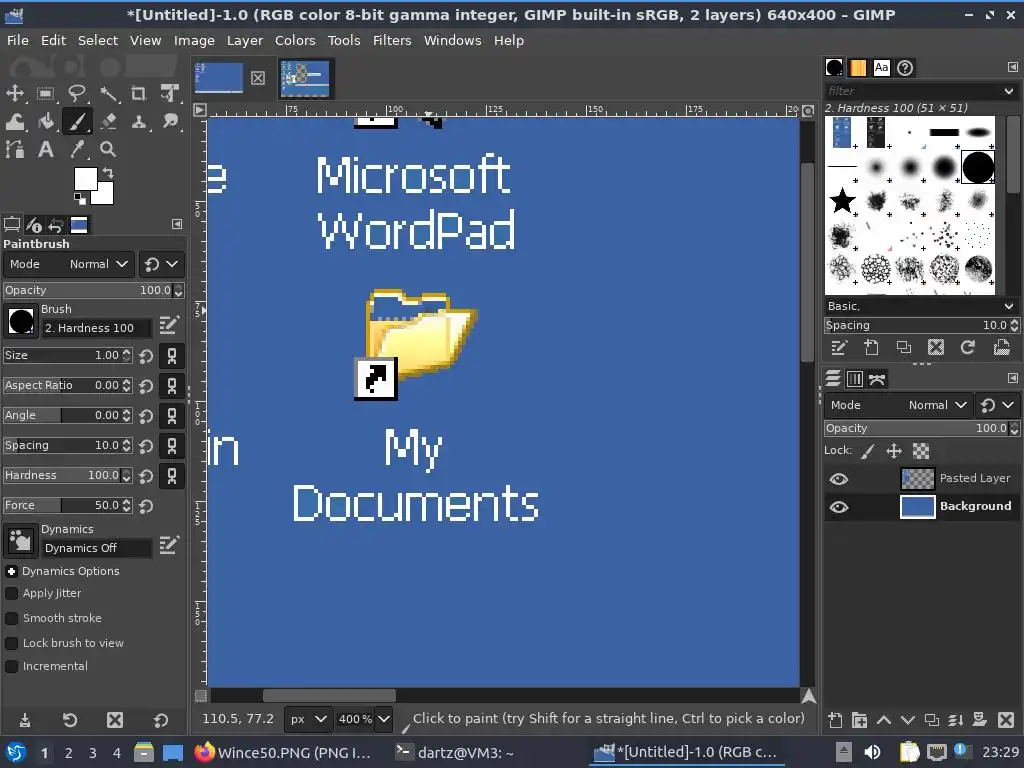Enable Lock brush to view checkbox
Viewport: 1024px width, 768px height.
(x=11, y=643)
